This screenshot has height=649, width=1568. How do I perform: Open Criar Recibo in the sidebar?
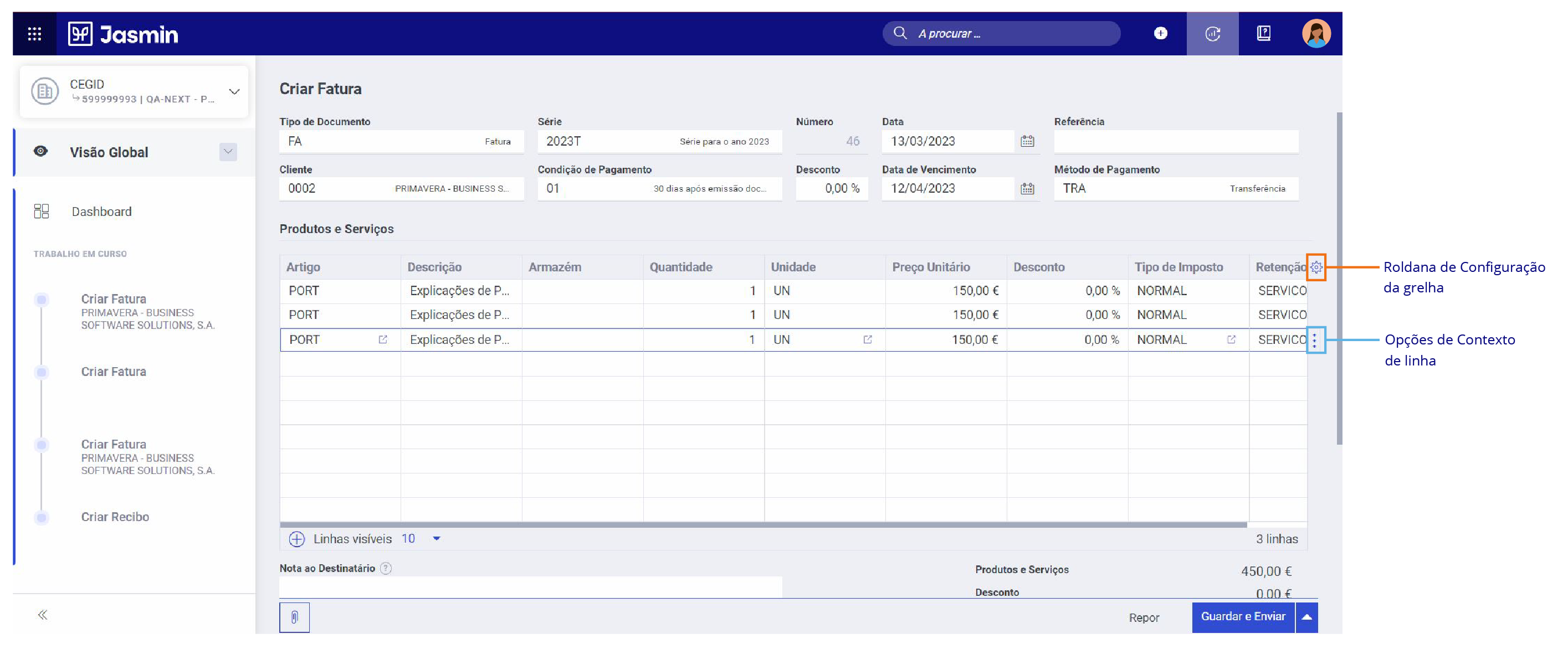point(115,517)
